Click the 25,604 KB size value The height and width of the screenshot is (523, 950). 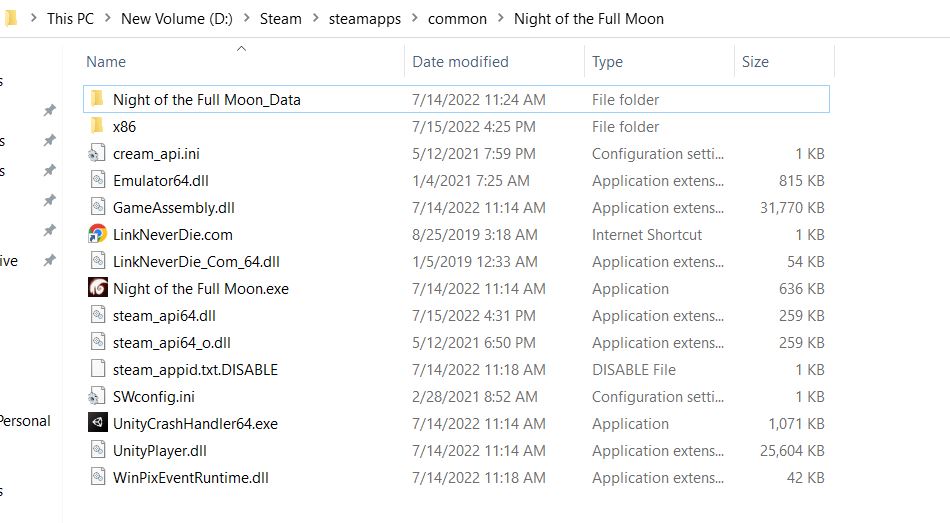pos(792,451)
